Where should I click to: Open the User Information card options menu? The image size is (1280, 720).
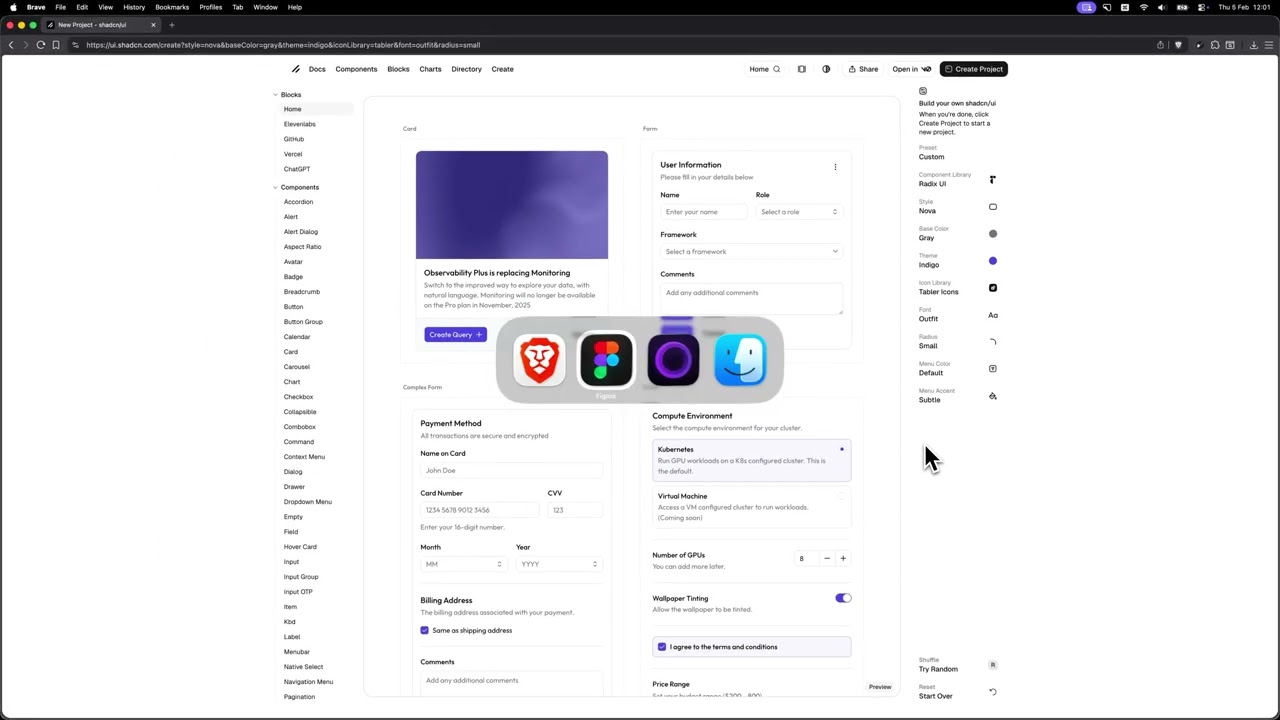point(835,167)
